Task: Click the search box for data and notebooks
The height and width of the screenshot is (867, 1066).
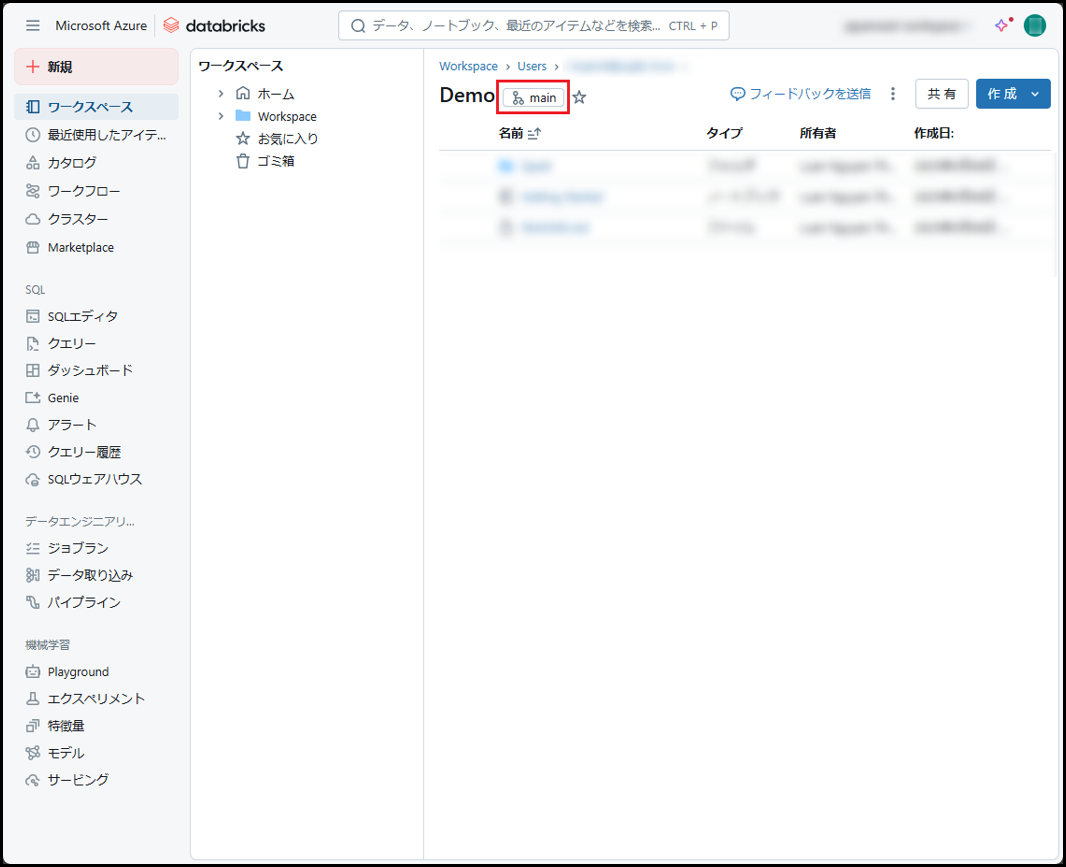Action: [x=534, y=26]
